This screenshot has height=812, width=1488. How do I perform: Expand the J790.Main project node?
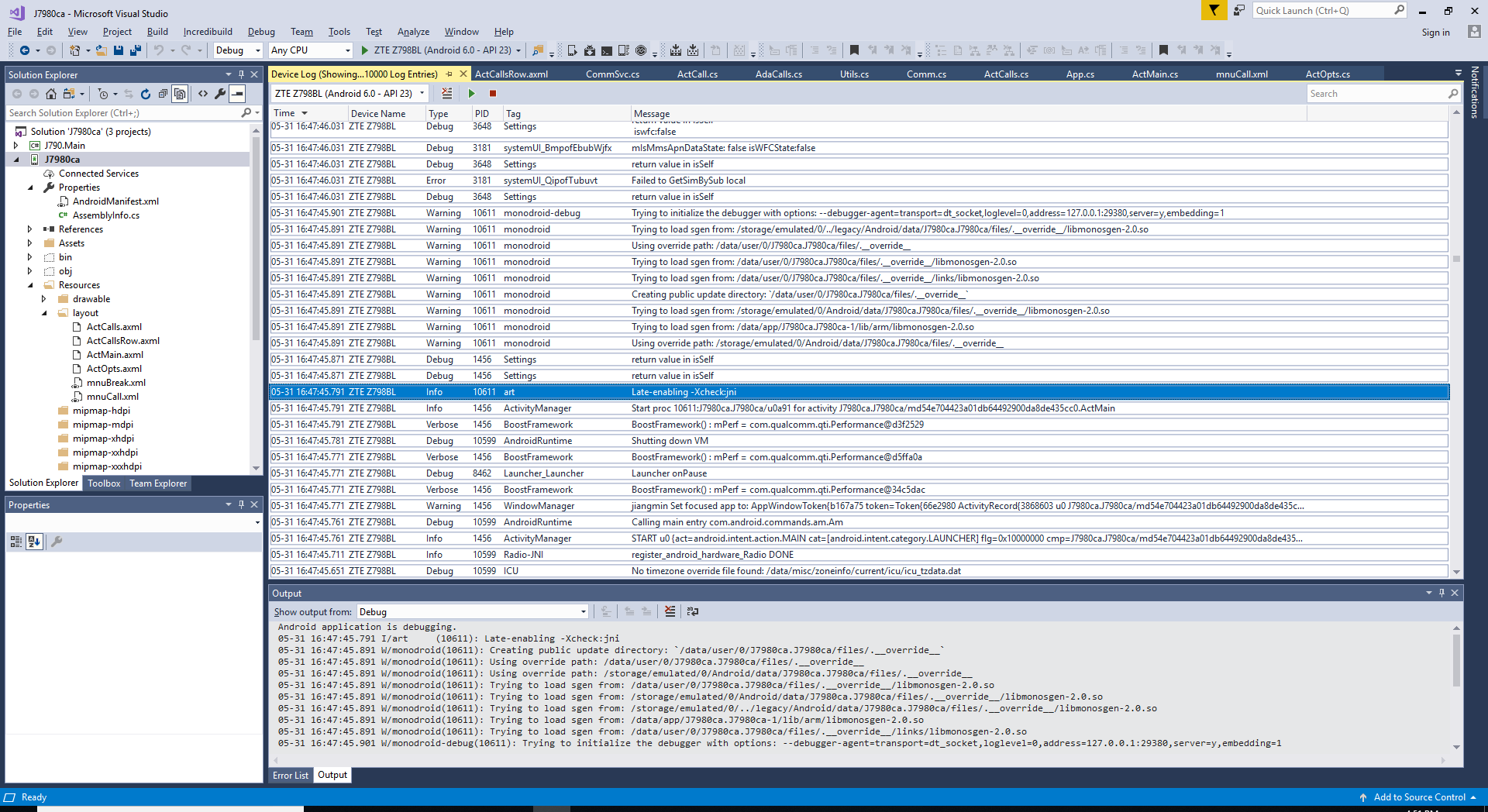(x=16, y=146)
